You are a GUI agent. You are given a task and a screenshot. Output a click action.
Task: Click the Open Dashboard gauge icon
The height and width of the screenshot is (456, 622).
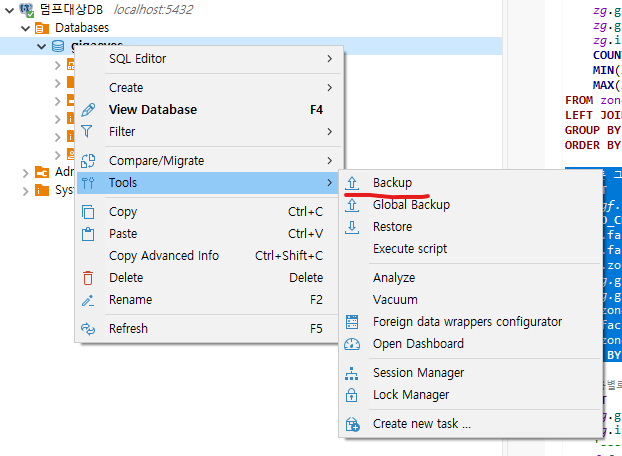[x=352, y=344]
